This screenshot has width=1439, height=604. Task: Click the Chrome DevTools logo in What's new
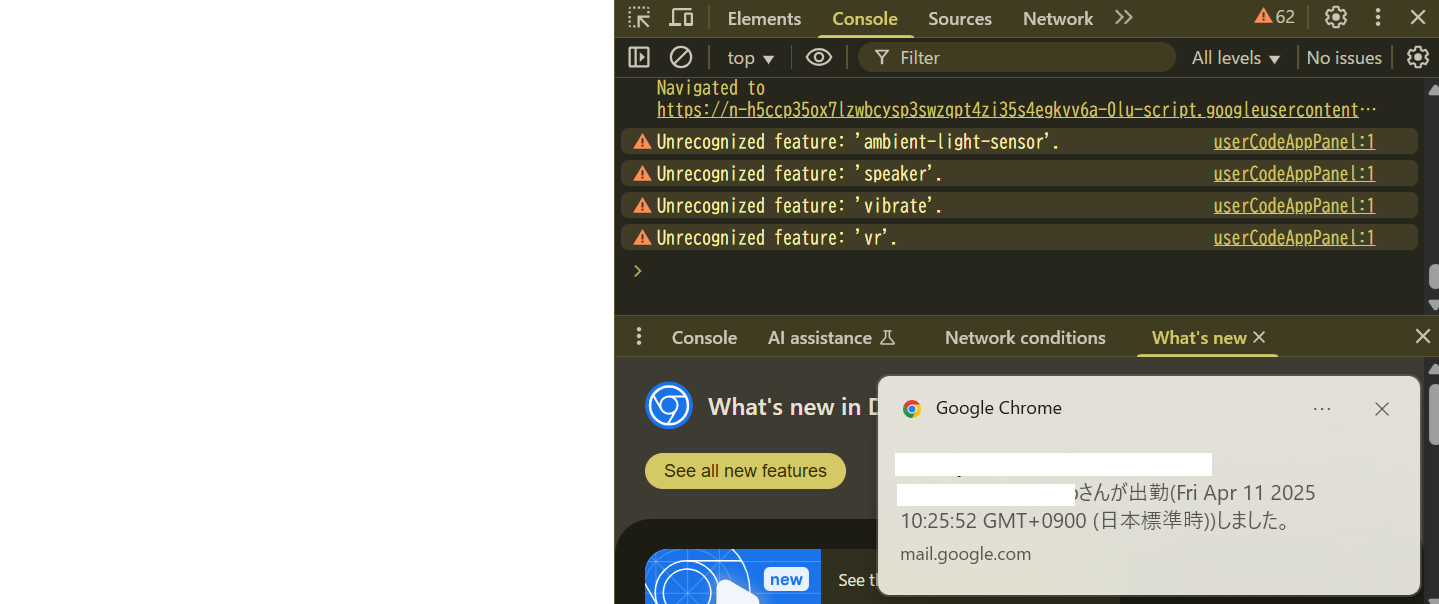[669, 406]
